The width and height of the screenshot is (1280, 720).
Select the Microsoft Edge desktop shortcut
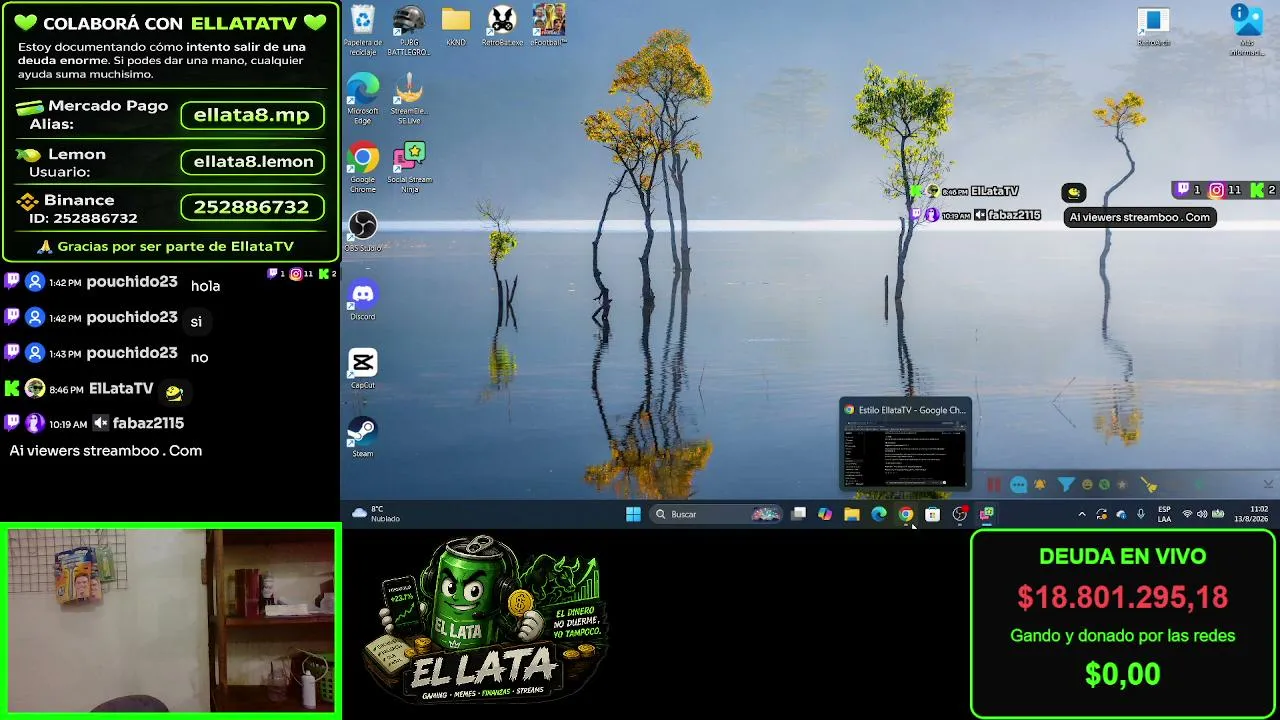(x=362, y=99)
